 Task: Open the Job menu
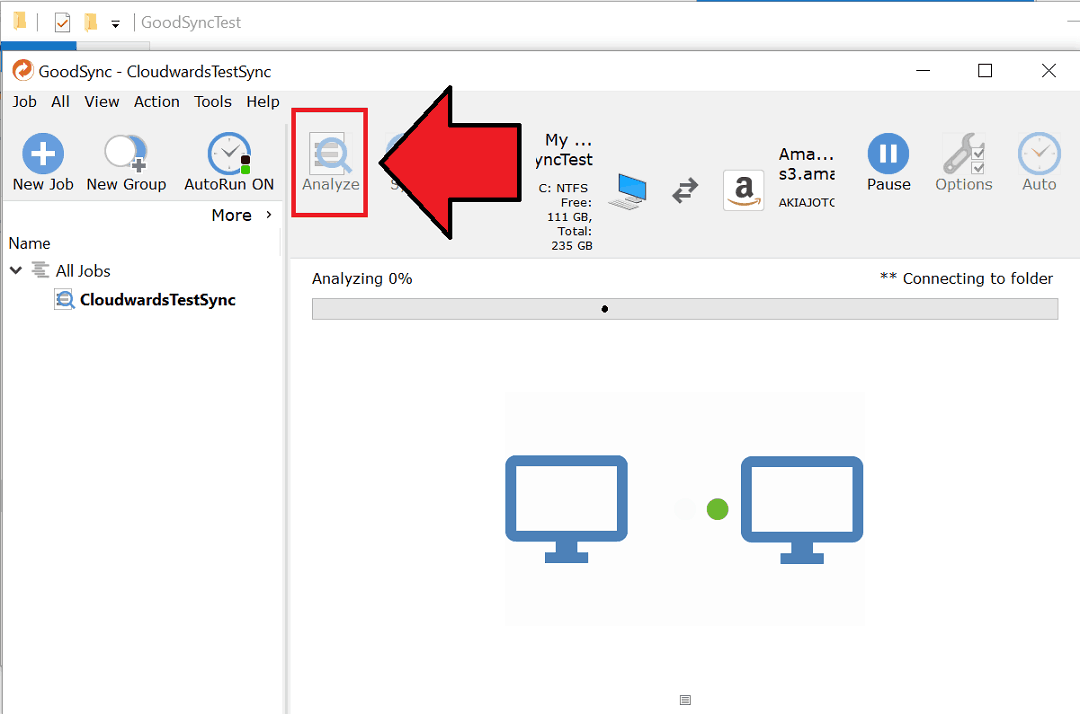(24, 101)
